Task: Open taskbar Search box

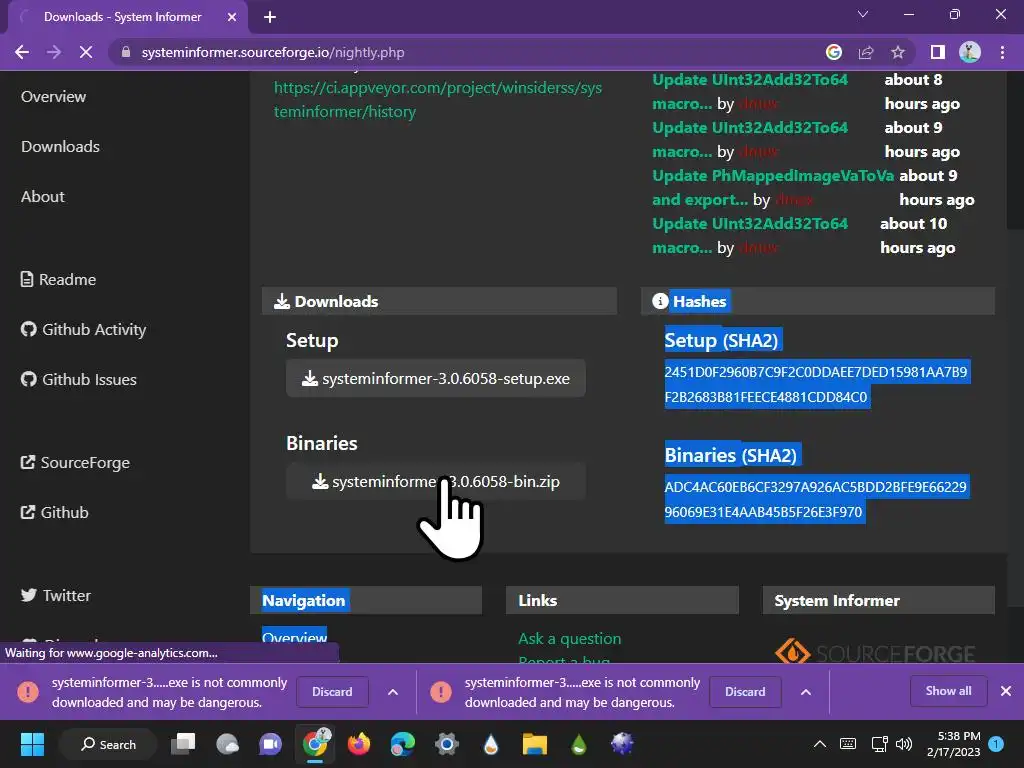Action: pos(108,744)
